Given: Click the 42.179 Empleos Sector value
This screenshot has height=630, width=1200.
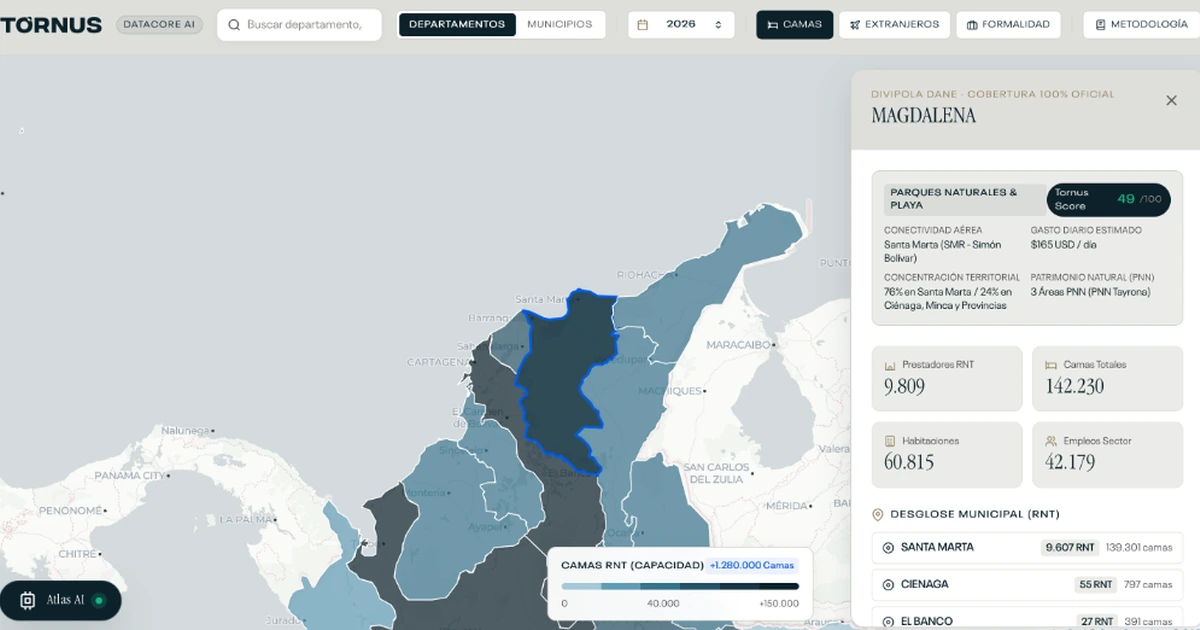Looking at the screenshot, I should point(1070,462).
